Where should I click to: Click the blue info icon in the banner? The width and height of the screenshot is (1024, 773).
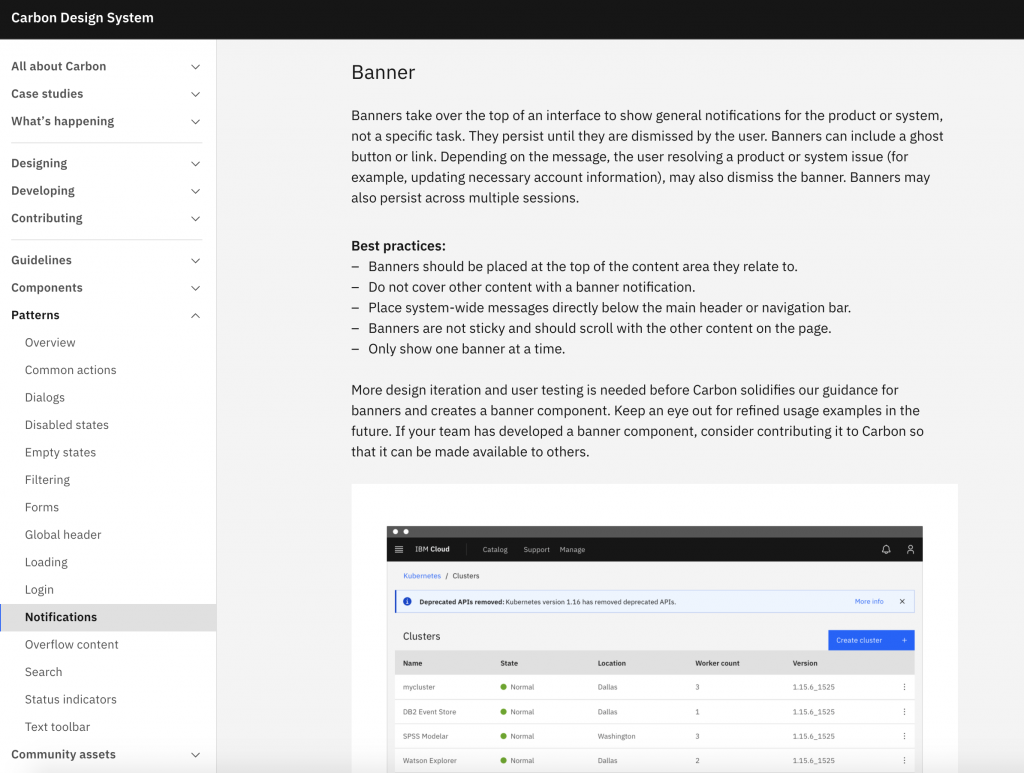click(x=407, y=601)
